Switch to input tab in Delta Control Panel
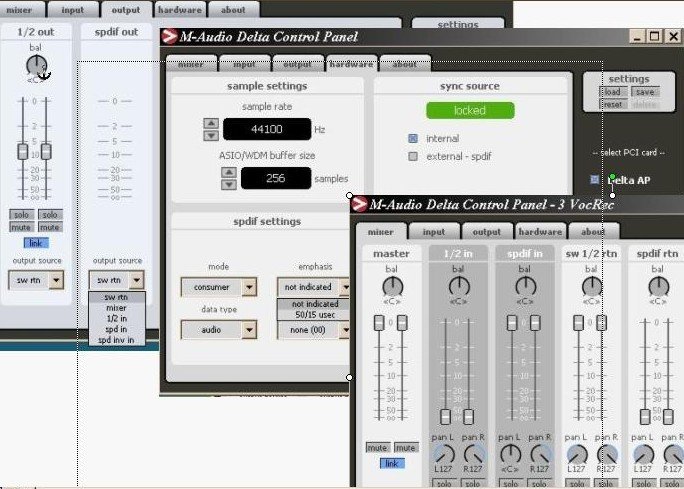The height and width of the screenshot is (489, 684). [x=244, y=64]
